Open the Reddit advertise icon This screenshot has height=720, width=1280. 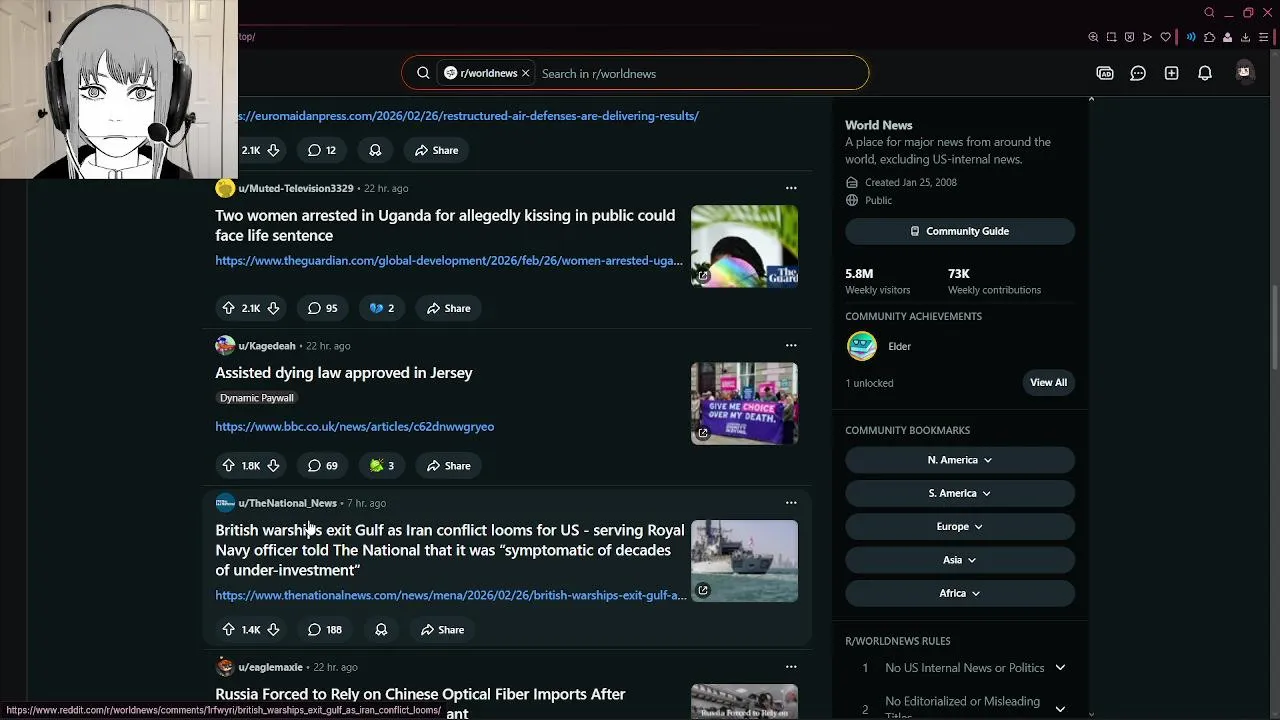point(1105,73)
